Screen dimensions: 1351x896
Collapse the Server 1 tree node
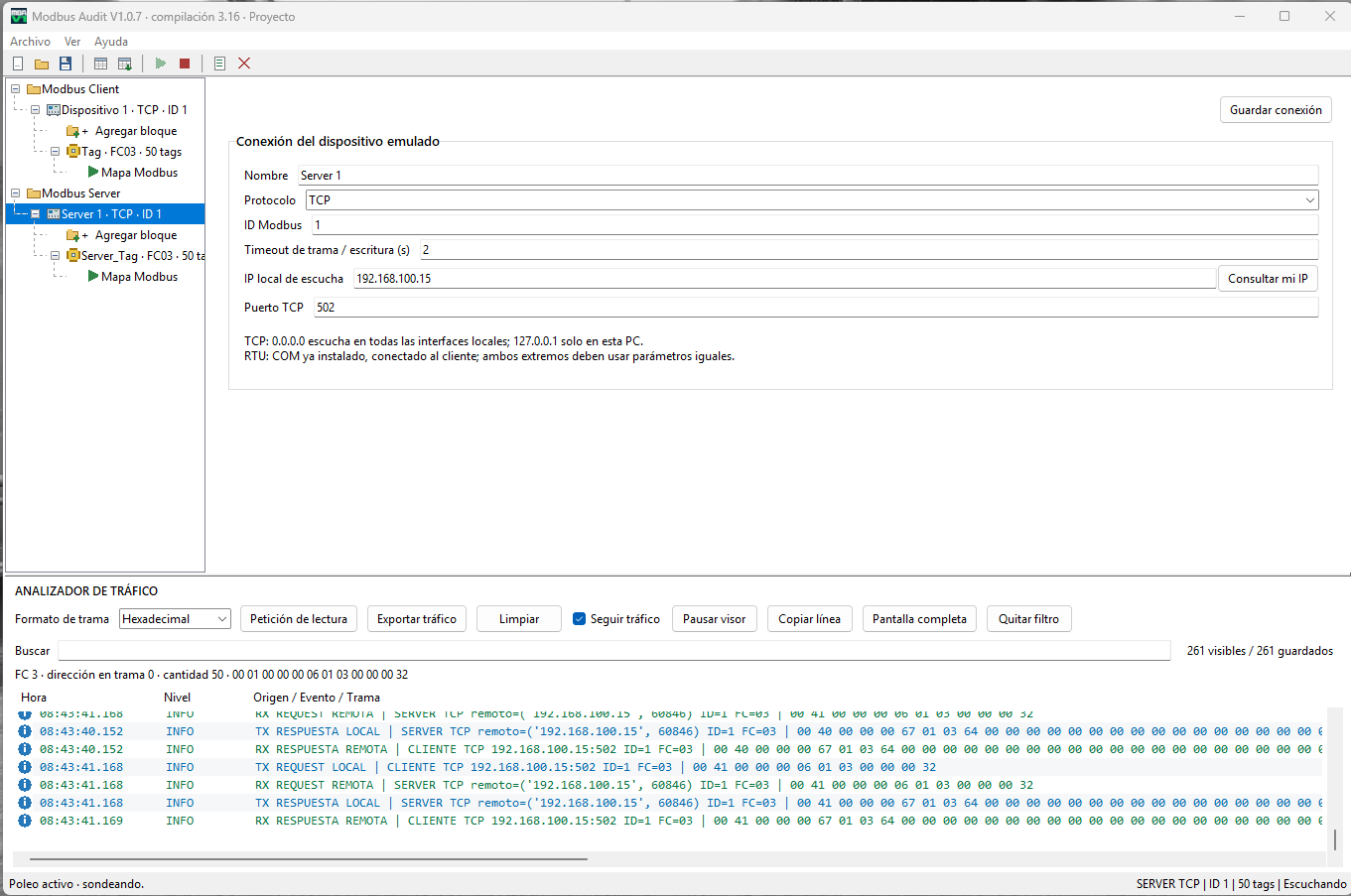pos(35,214)
